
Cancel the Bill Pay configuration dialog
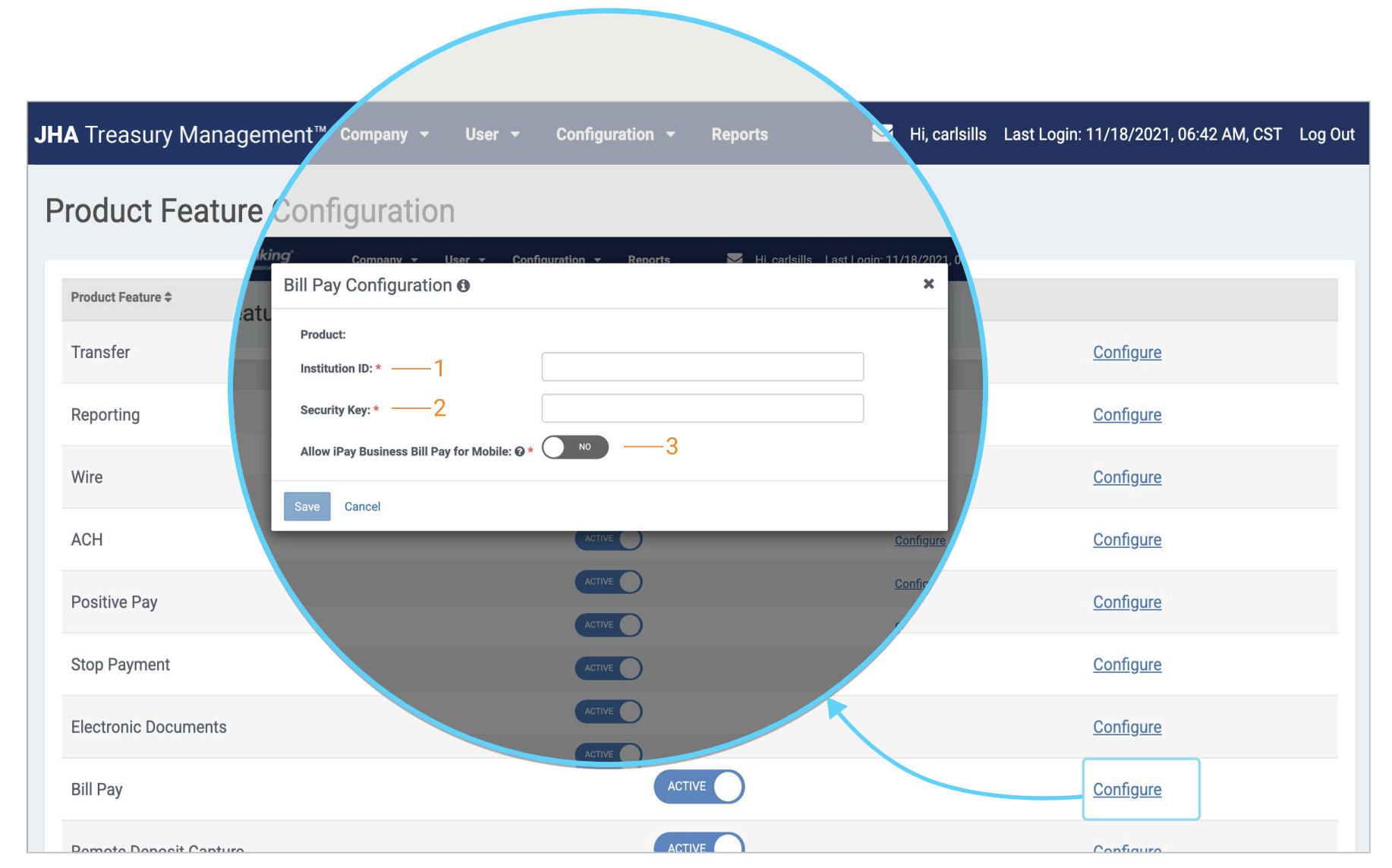[x=362, y=507]
